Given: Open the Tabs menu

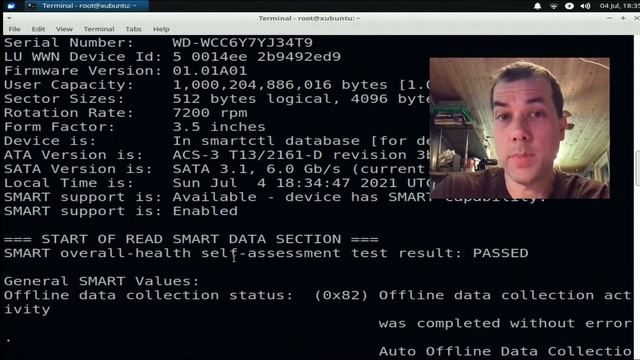Looking at the screenshot, I should tap(133, 29).
